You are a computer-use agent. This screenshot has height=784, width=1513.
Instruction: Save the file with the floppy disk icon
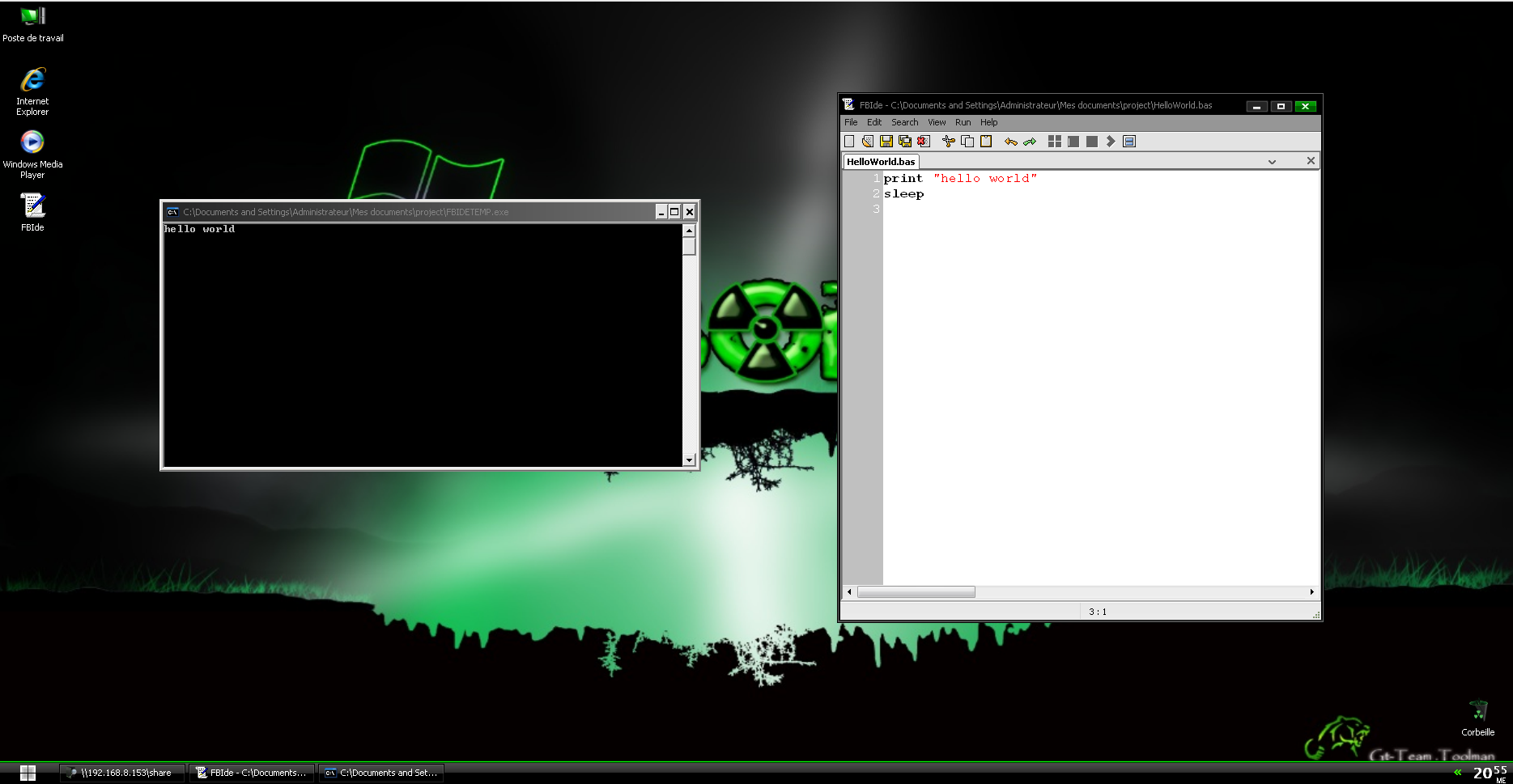pyautogui.click(x=886, y=142)
